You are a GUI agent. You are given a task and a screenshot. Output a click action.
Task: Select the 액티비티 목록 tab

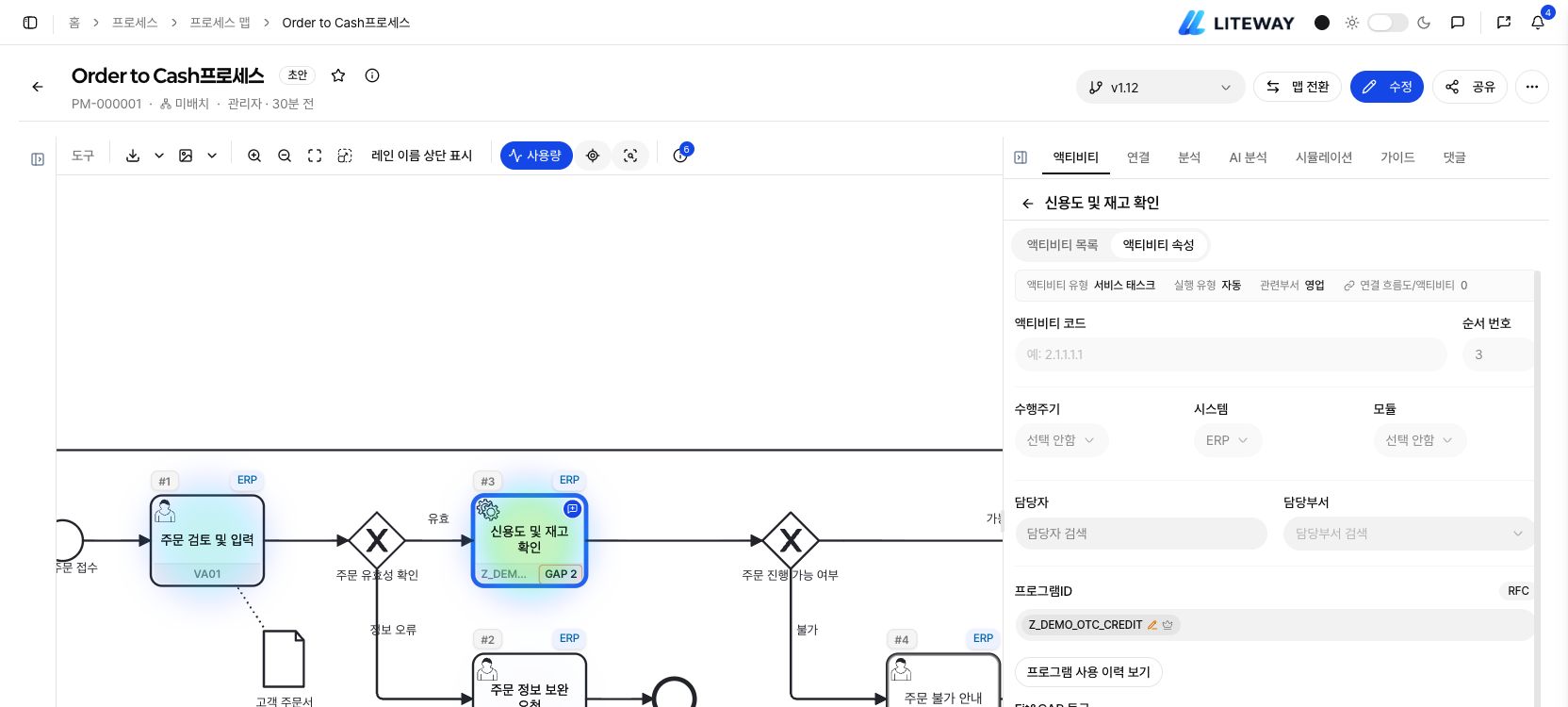[x=1062, y=245]
